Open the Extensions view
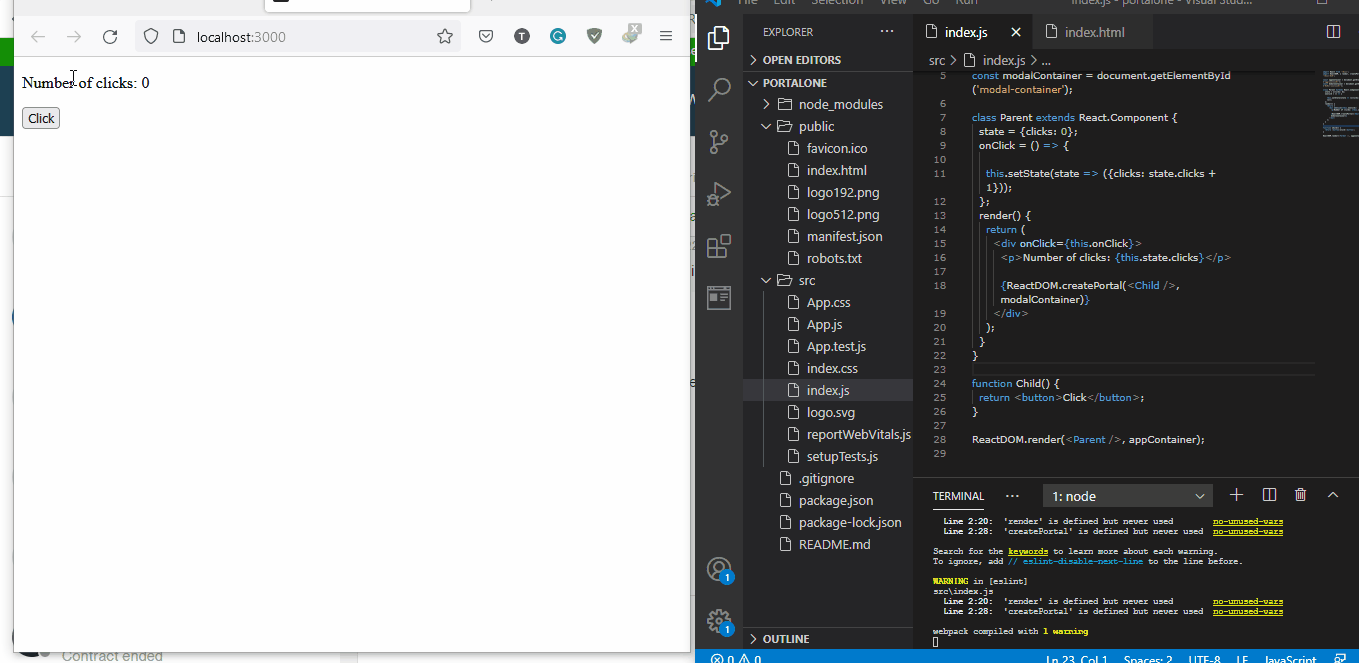Image resolution: width=1359 pixels, height=663 pixels. tap(719, 245)
